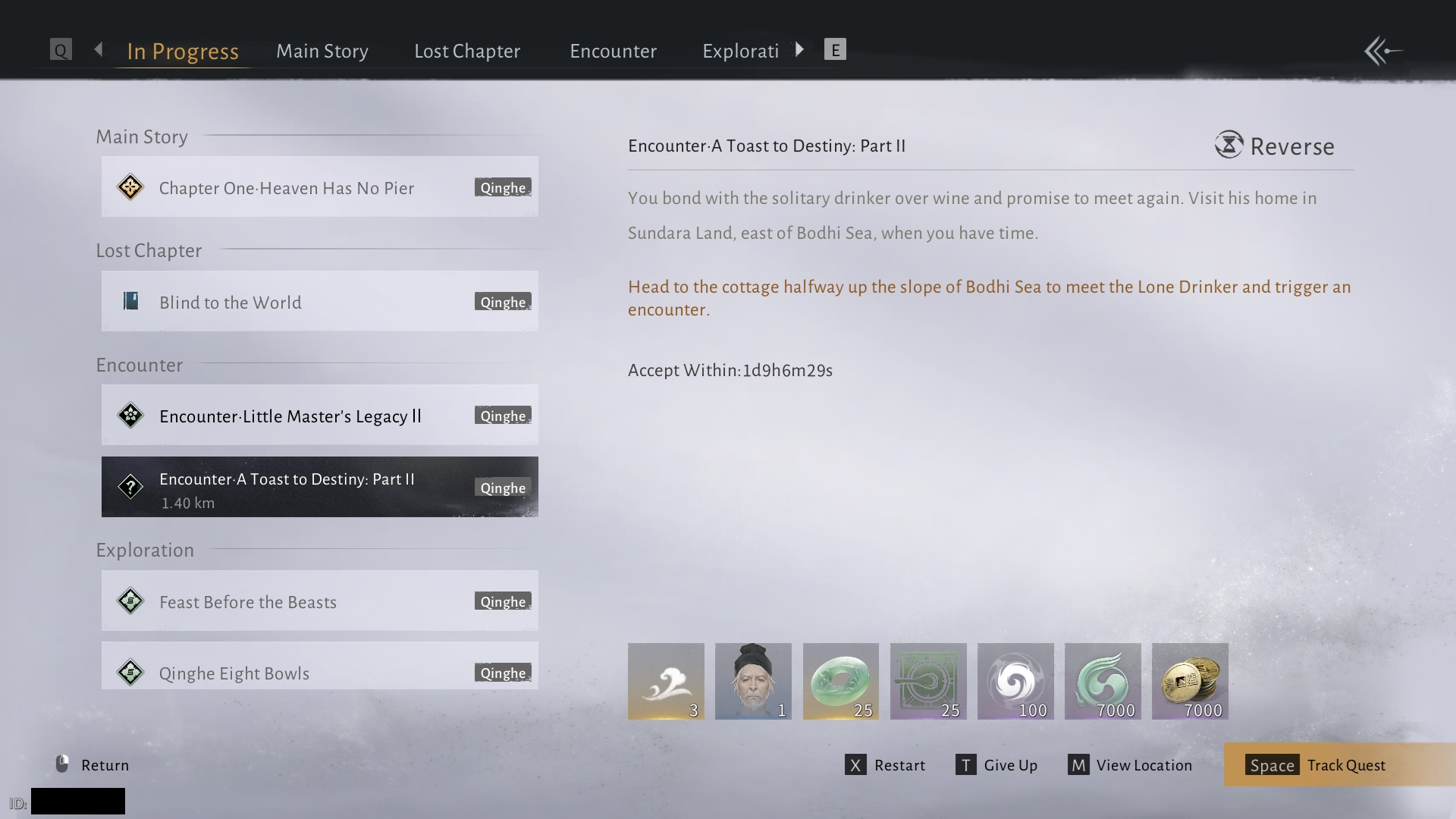The height and width of the screenshot is (819, 1456).
Task: Select Encounter Little Master's Legacy II quest
Action: [319, 416]
